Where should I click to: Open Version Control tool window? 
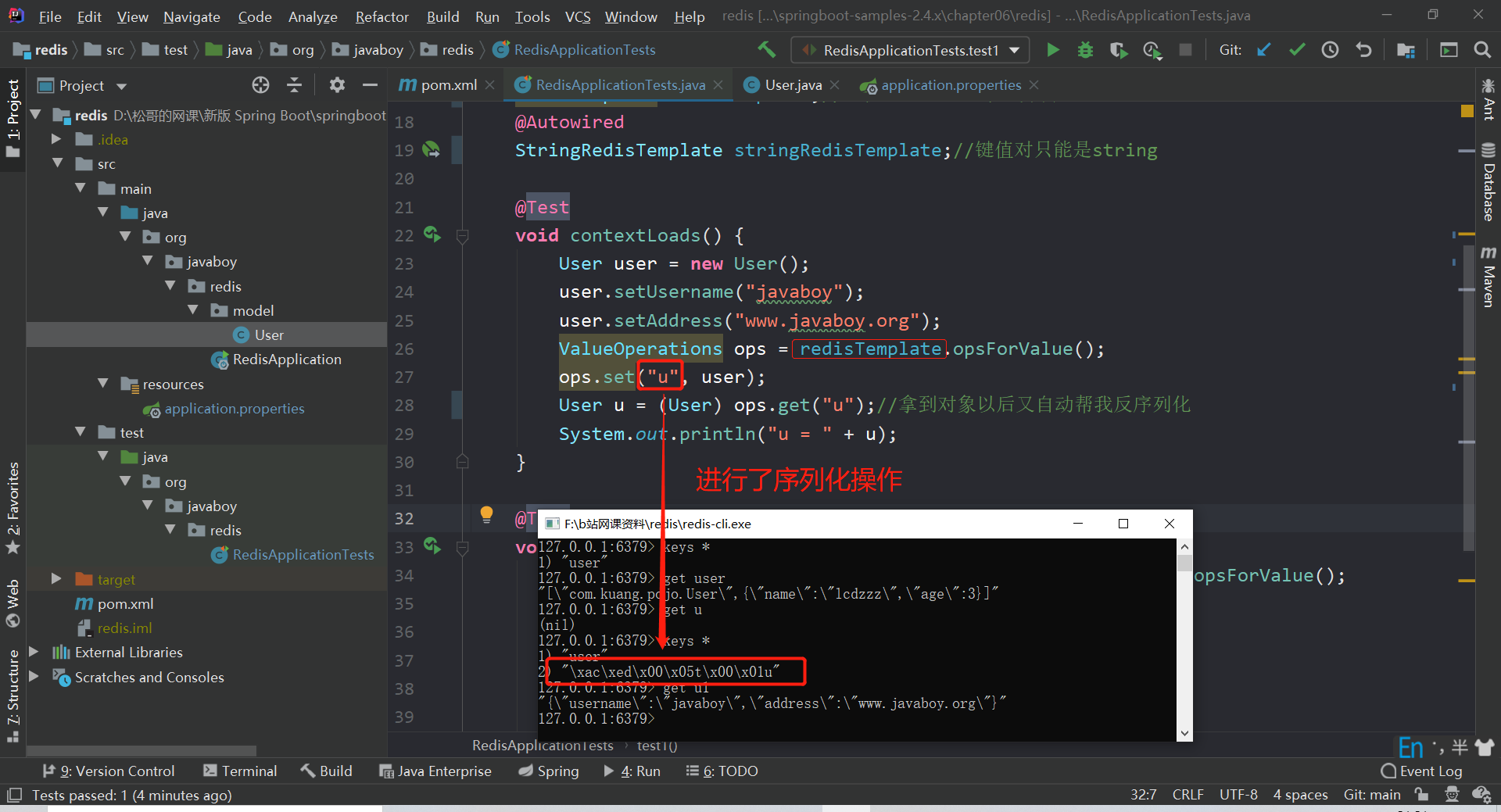pos(109,771)
